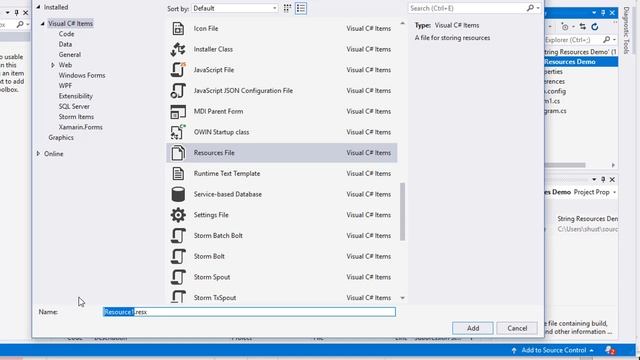Select the Runtime Text Template icon
640x360 pixels.
coord(178,173)
